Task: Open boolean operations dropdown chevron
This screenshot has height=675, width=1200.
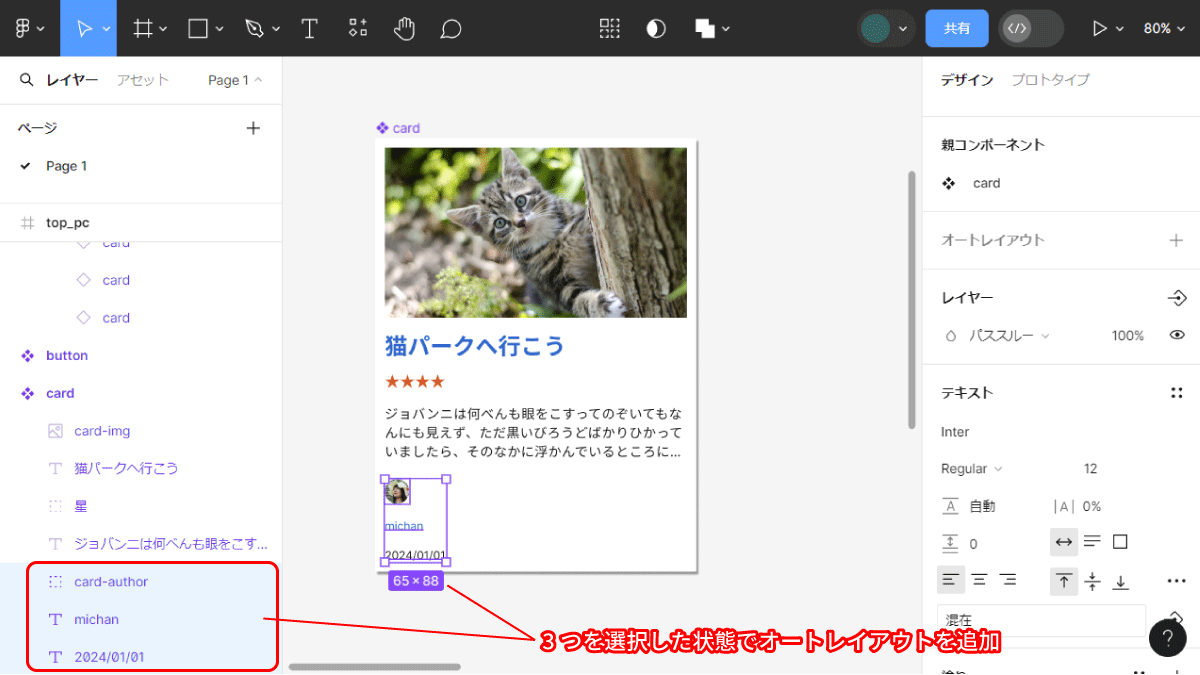Action: [x=726, y=30]
